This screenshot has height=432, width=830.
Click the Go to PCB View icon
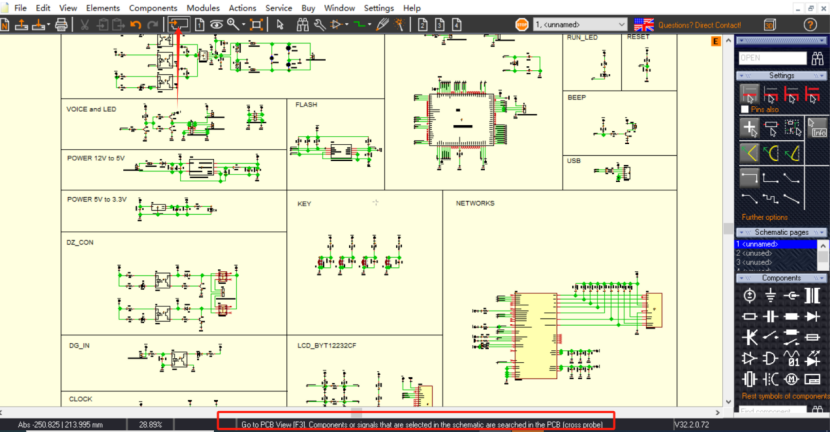179,24
